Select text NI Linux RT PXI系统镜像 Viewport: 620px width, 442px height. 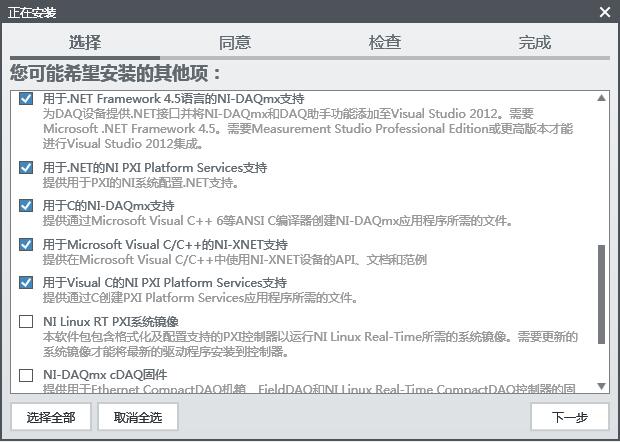[x=111, y=321]
